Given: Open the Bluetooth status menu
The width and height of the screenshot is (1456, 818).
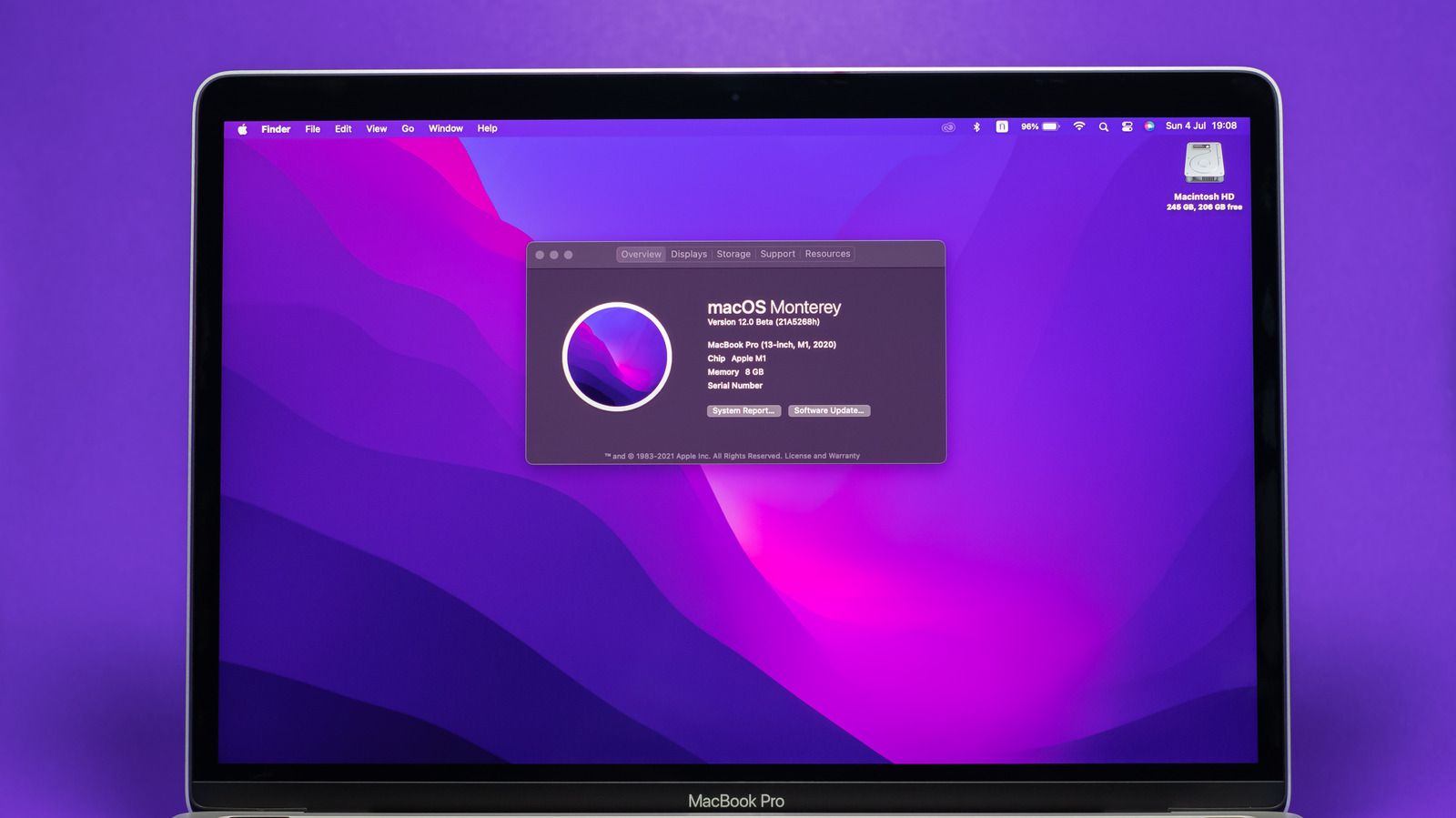Looking at the screenshot, I should coord(976,127).
